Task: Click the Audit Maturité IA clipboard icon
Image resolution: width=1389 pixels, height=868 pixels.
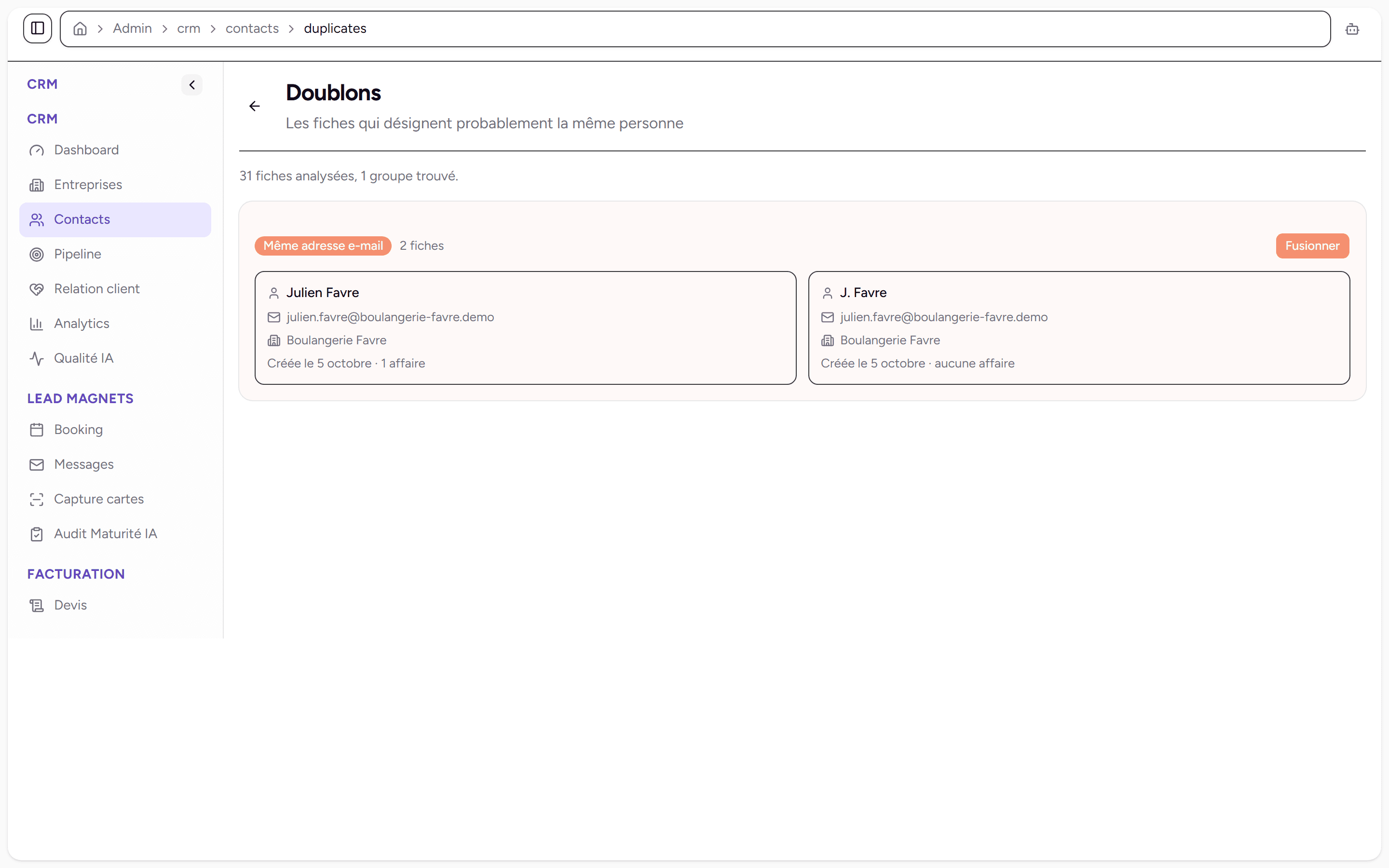Action: click(37, 534)
